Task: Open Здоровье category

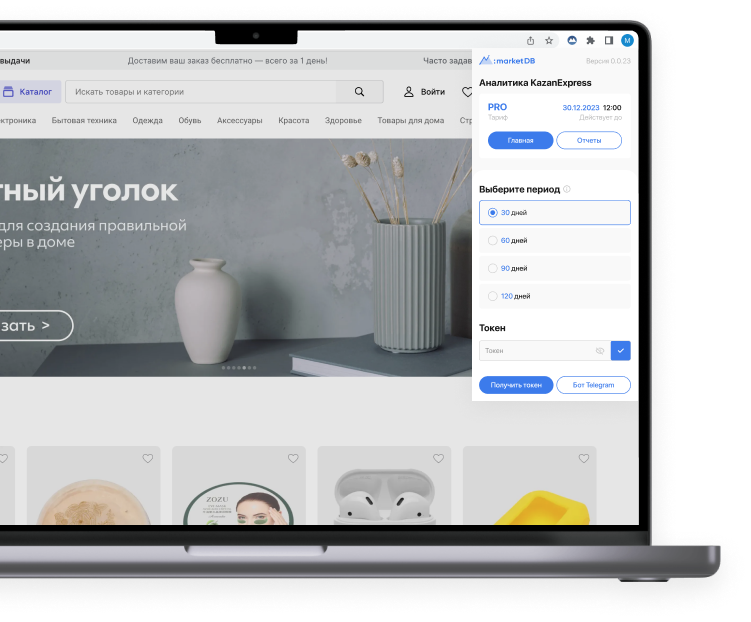Action: click(343, 121)
